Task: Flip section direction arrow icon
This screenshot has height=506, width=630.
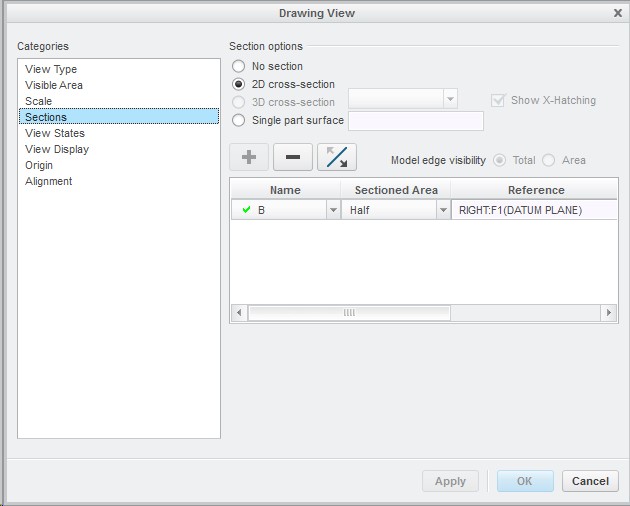Action: coord(337,157)
